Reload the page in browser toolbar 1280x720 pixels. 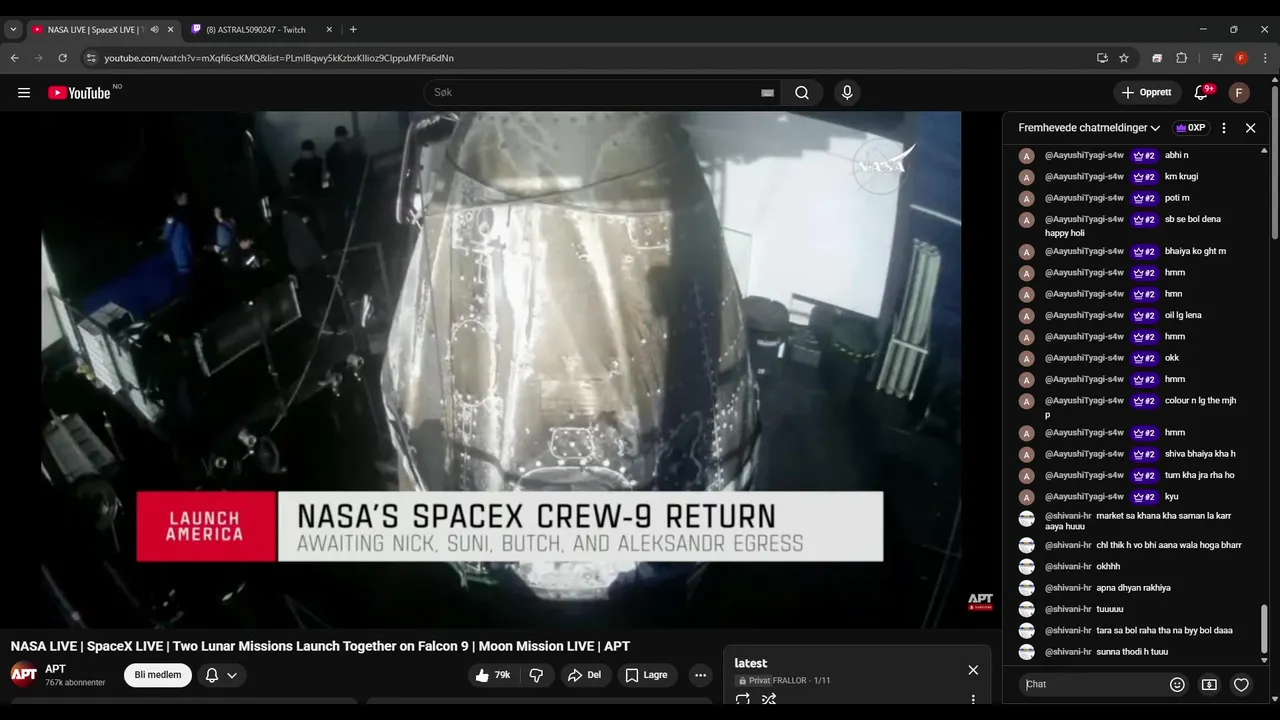pos(62,58)
